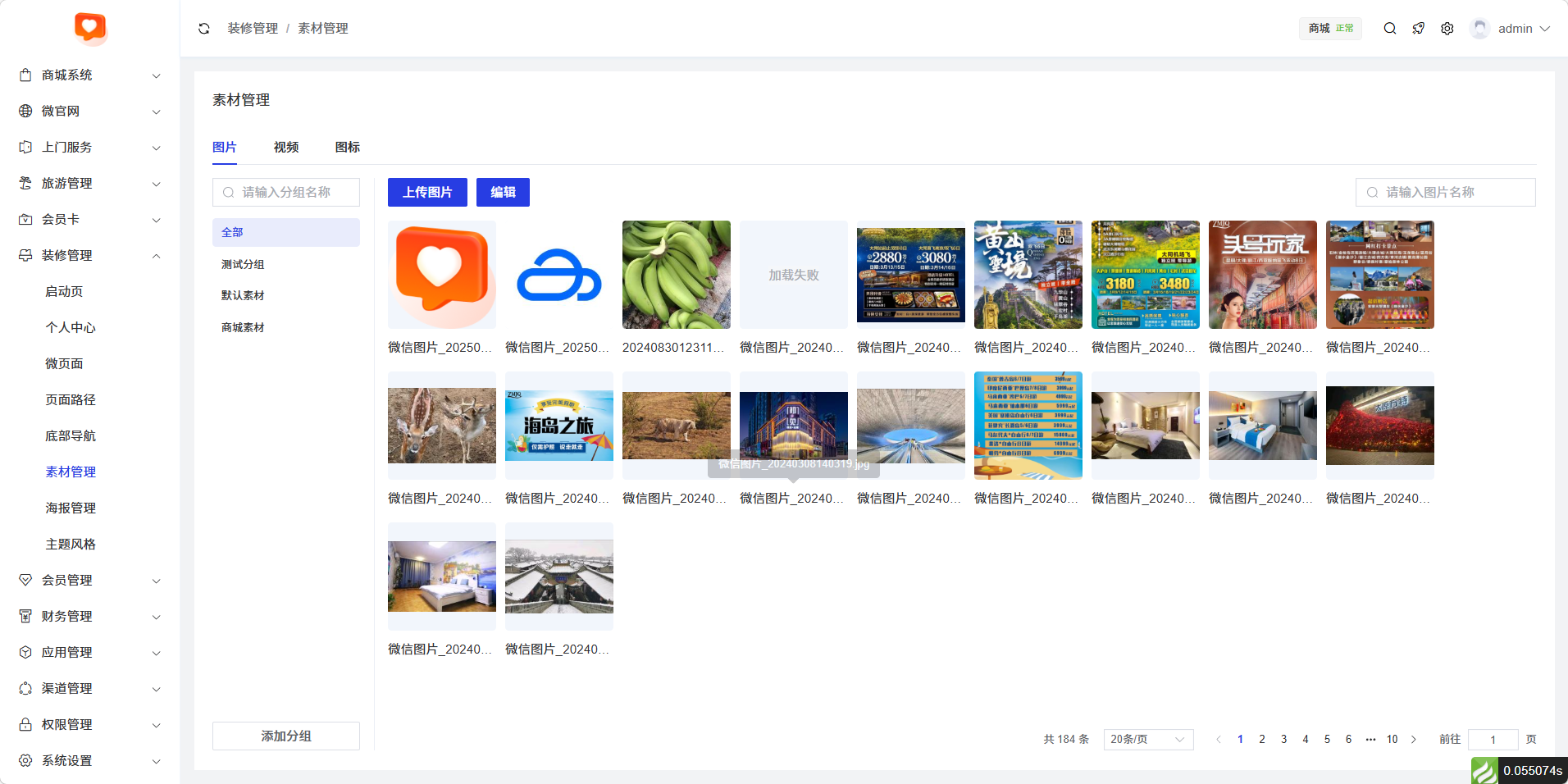This screenshot has height=784, width=1568.
Task: Open the 20条/页 page size dropdown
Action: [x=1148, y=739]
